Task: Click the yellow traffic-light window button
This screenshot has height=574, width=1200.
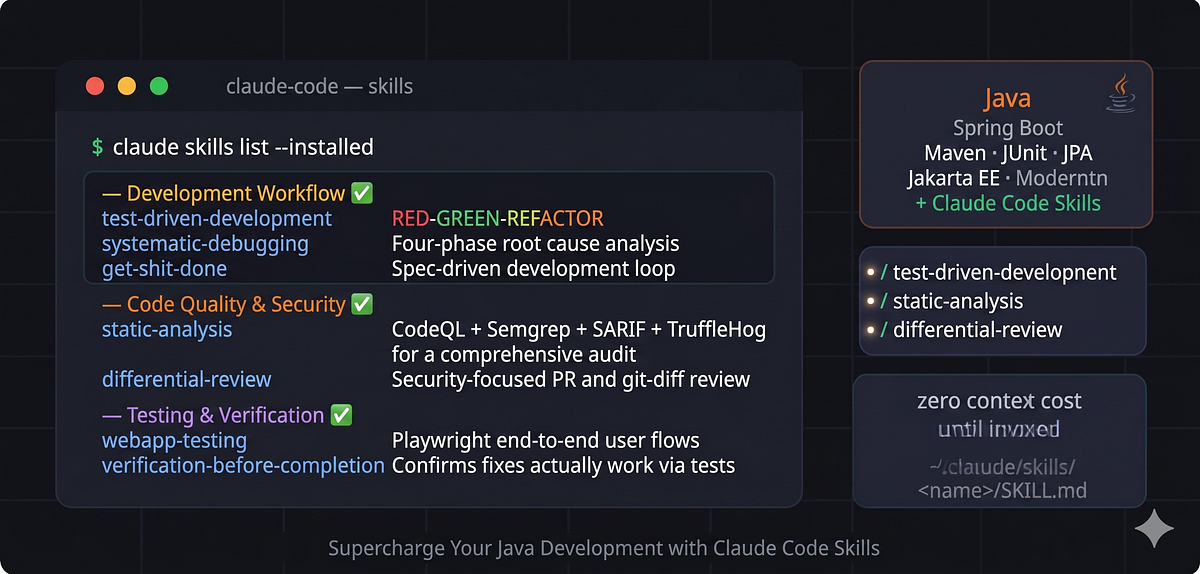Action: (x=127, y=86)
